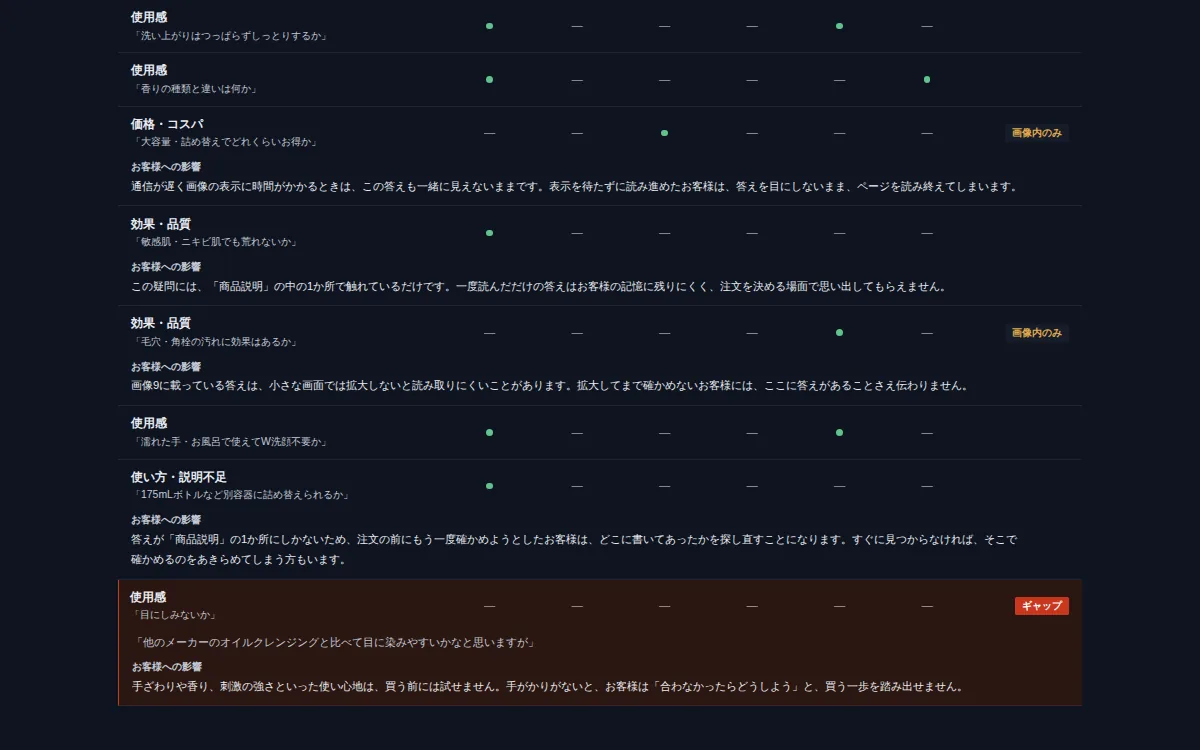Click the お客様への影響 label in the 毛穴・角栓 row

coord(166,367)
